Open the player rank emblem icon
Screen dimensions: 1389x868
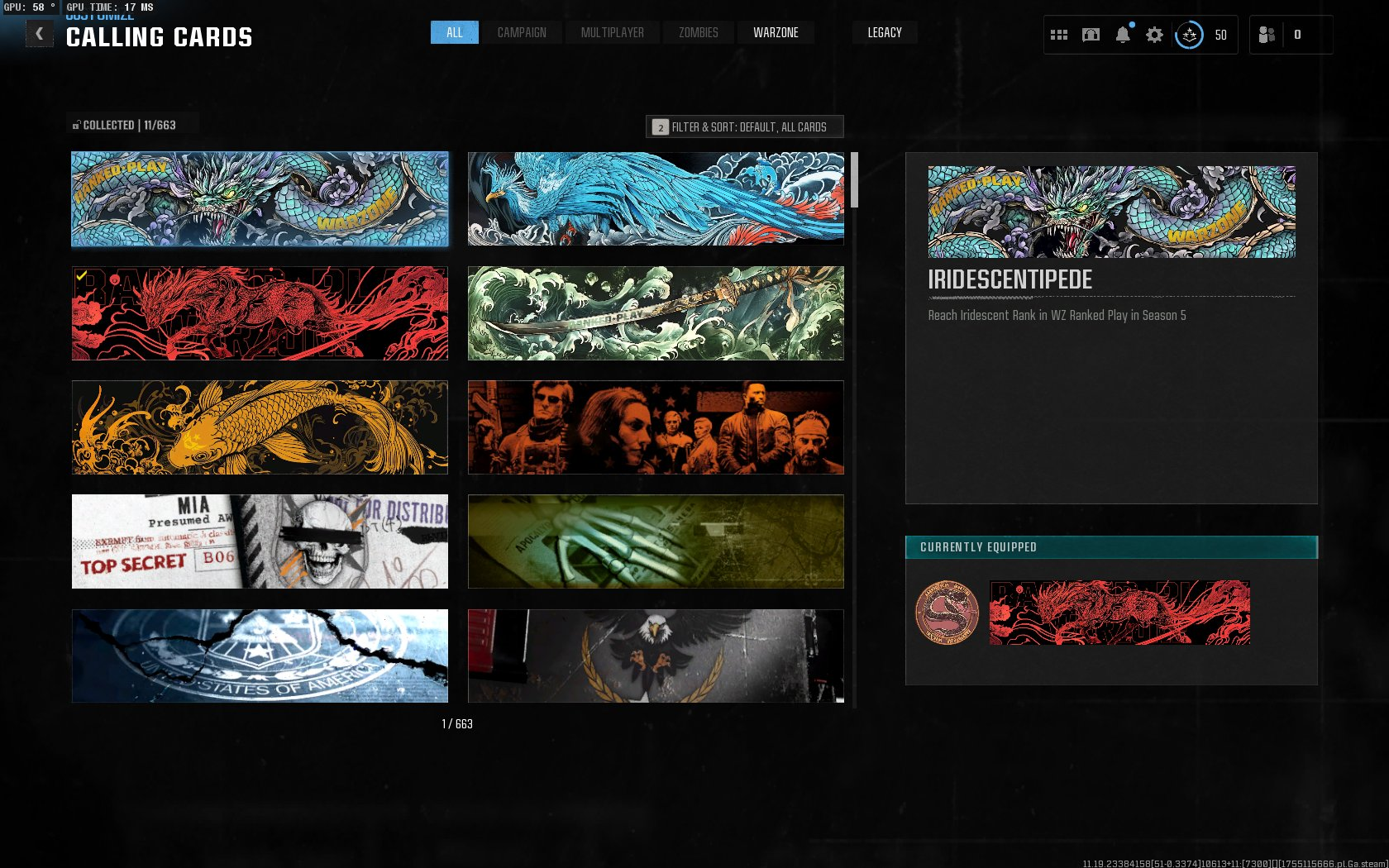coord(1189,35)
